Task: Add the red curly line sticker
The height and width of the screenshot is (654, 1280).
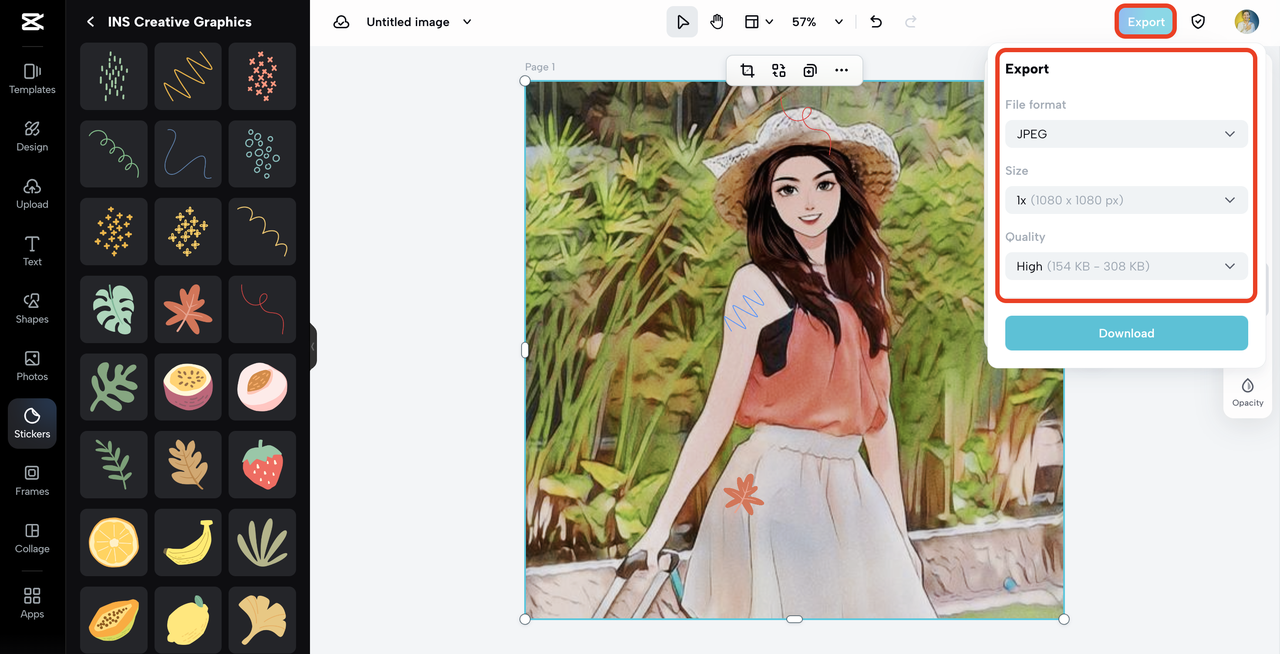Action: click(x=262, y=309)
